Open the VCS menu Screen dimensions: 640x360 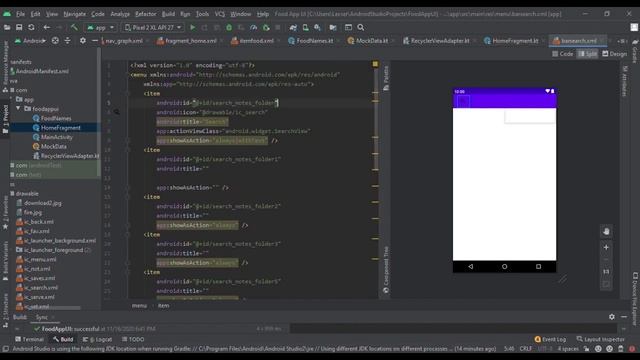click(x=220, y=14)
